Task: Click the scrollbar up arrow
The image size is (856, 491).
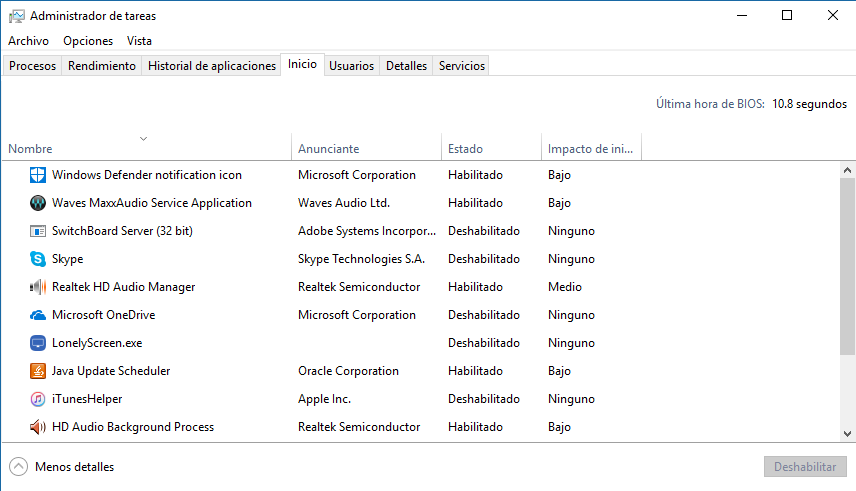Action: click(847, 170)
